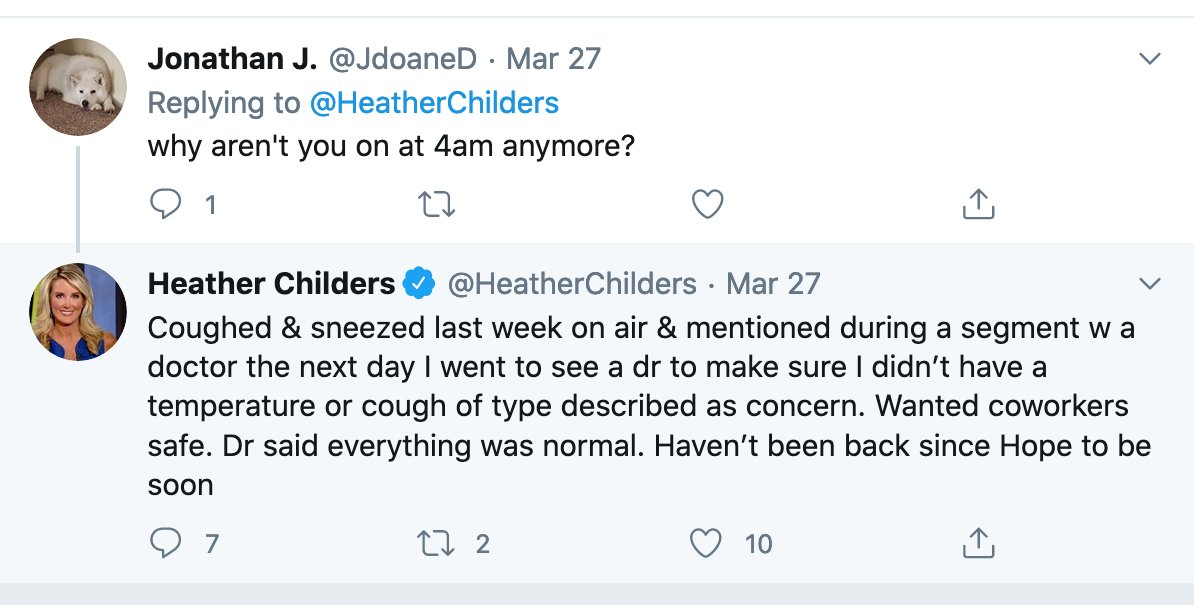This screenshot has height=608, width=1194.
Task: Retweet Jonathan J.'s question tweet
Action: click(437, 204)
